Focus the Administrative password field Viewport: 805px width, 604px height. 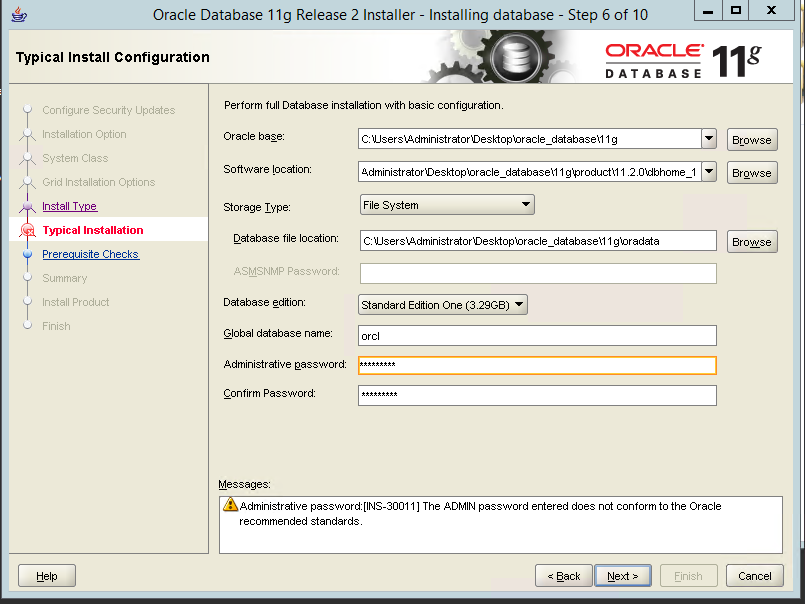pos(537,365)
